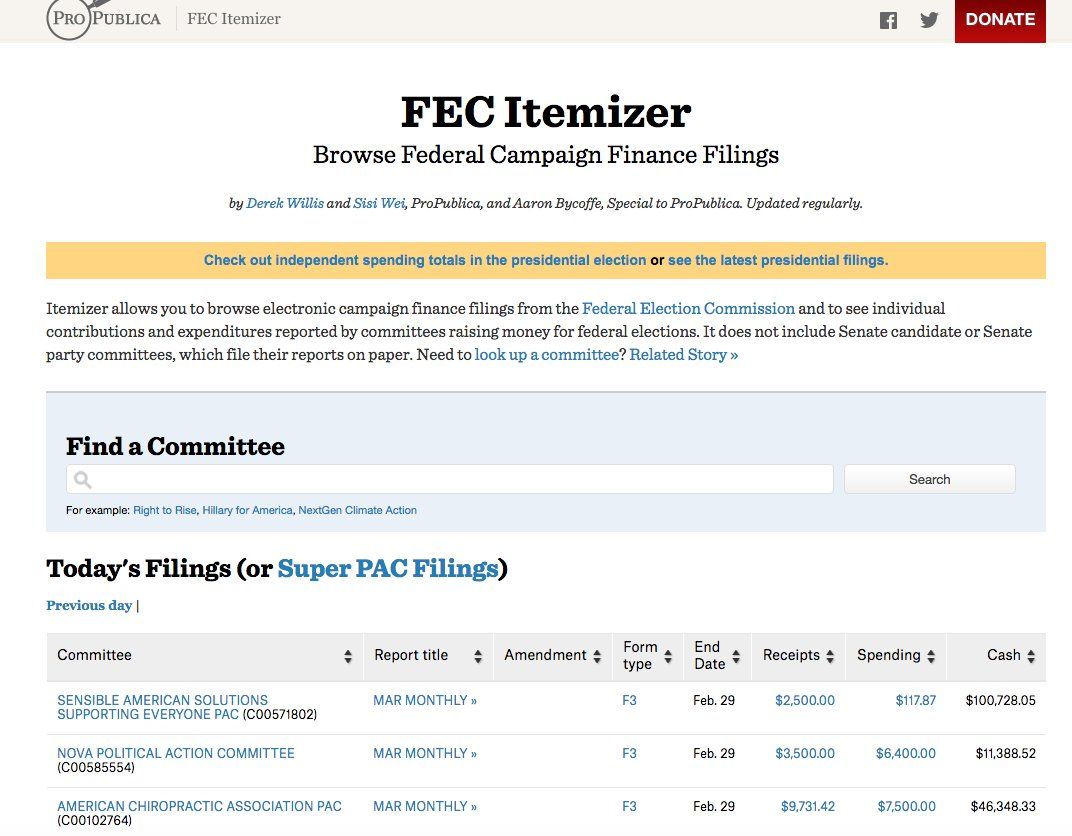Sort by Spending column arrows
Screen dimensions: 1072x836
coord(930,657)
